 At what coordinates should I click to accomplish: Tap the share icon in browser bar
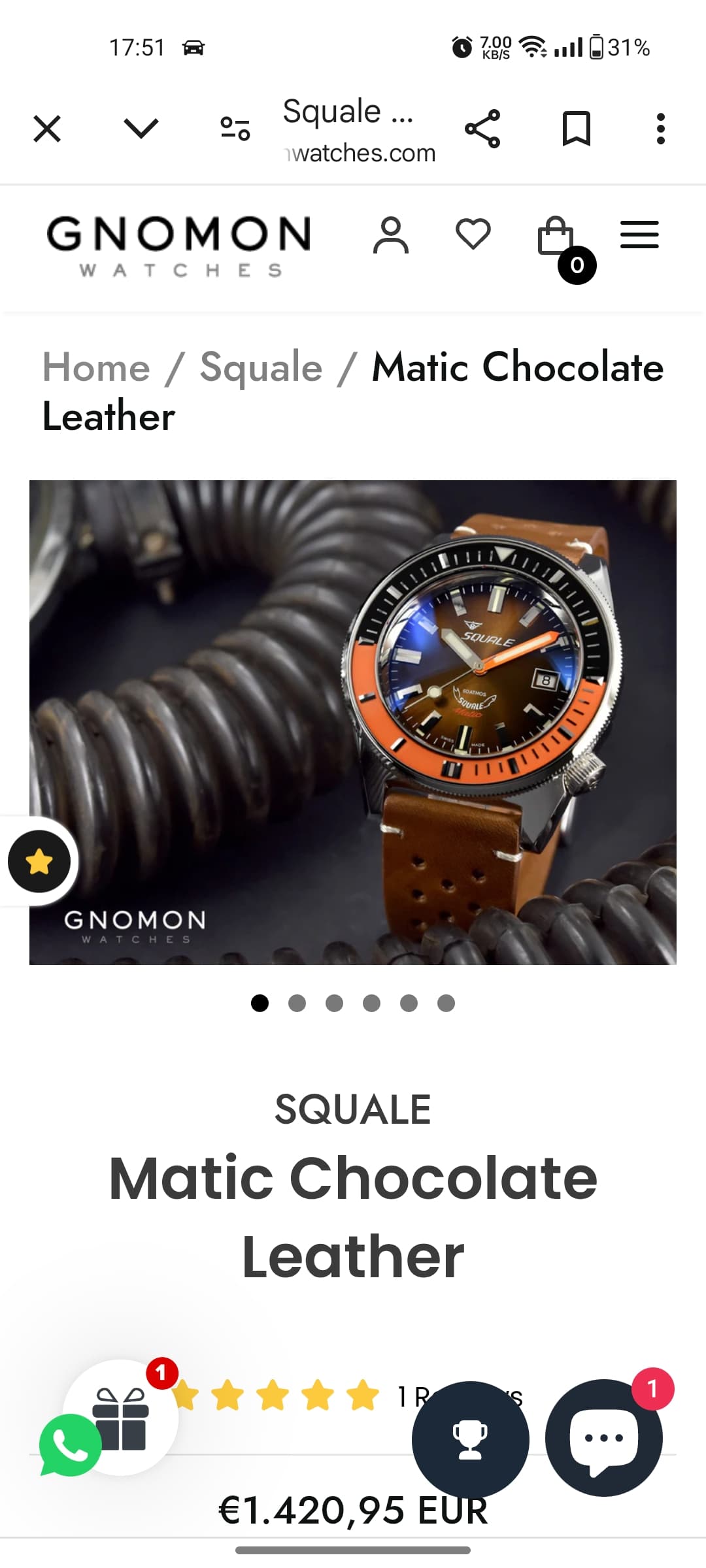[x=482, y=129]
